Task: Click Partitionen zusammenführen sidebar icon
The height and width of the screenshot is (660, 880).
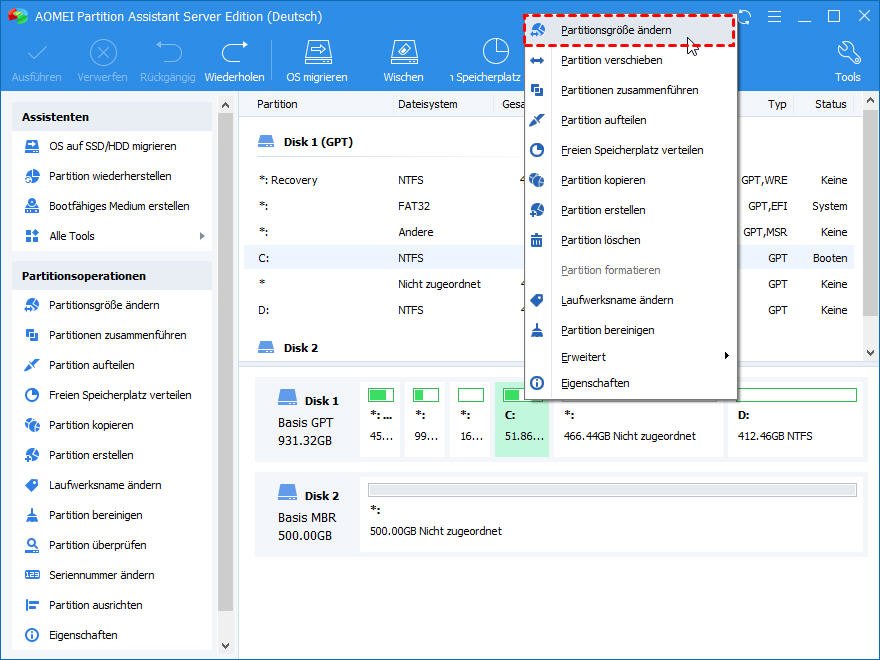Action: [x=32, y=335]
